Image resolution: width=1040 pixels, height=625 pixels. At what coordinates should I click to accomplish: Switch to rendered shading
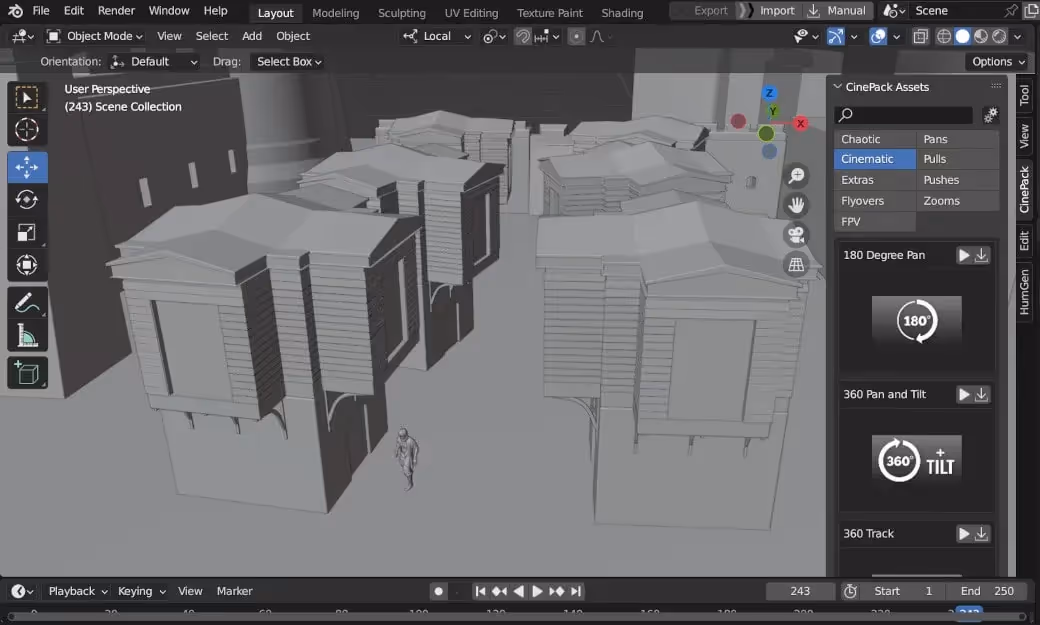1000,36
